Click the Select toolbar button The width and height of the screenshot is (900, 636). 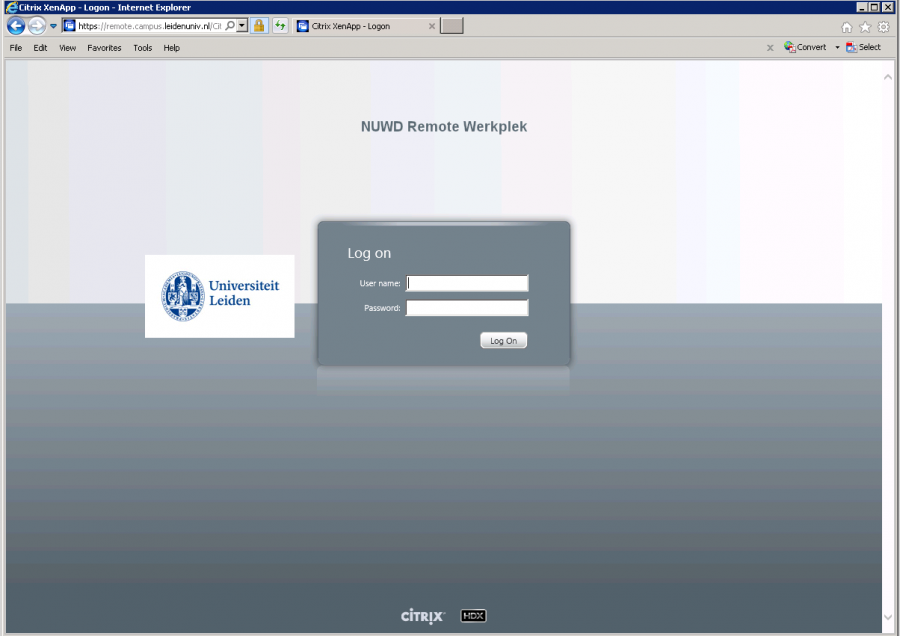(863, 47)
